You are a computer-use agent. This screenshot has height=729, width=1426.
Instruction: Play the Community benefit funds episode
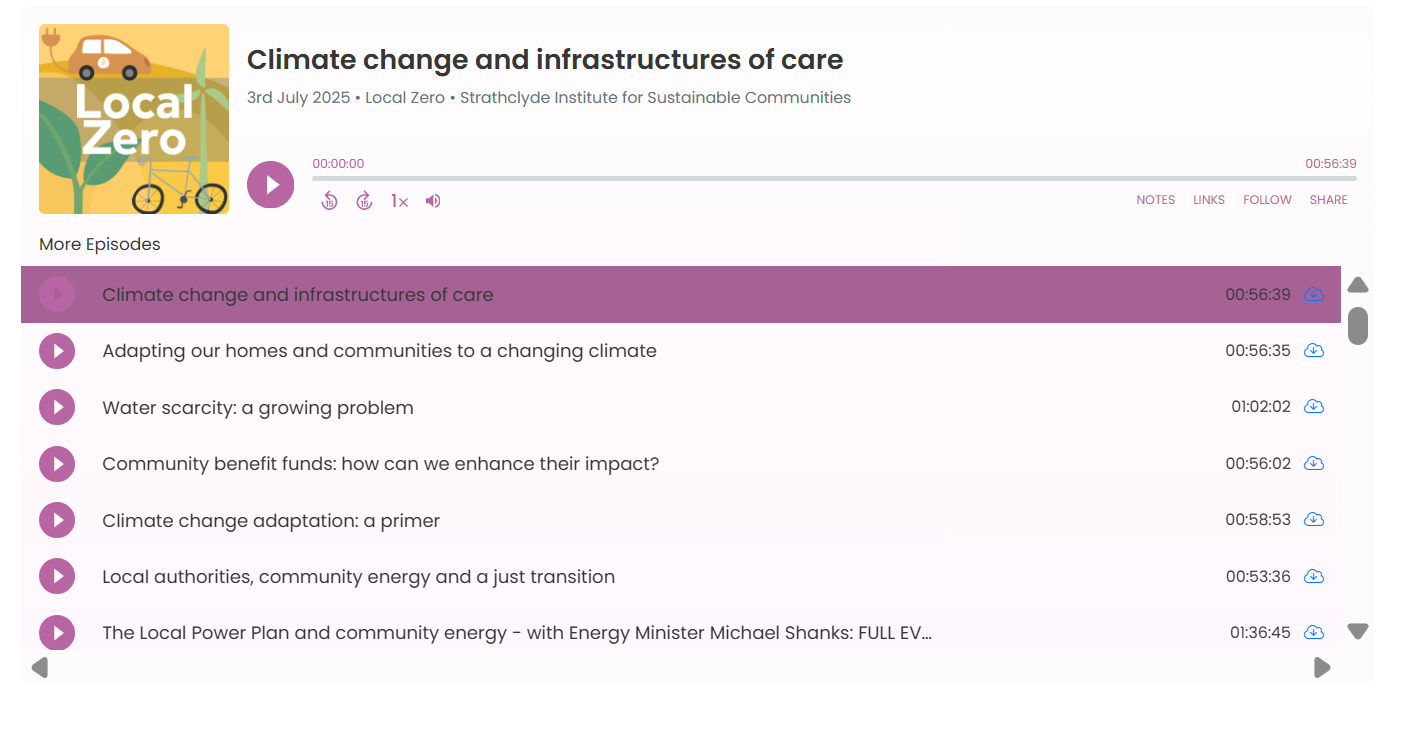[58, 464]
